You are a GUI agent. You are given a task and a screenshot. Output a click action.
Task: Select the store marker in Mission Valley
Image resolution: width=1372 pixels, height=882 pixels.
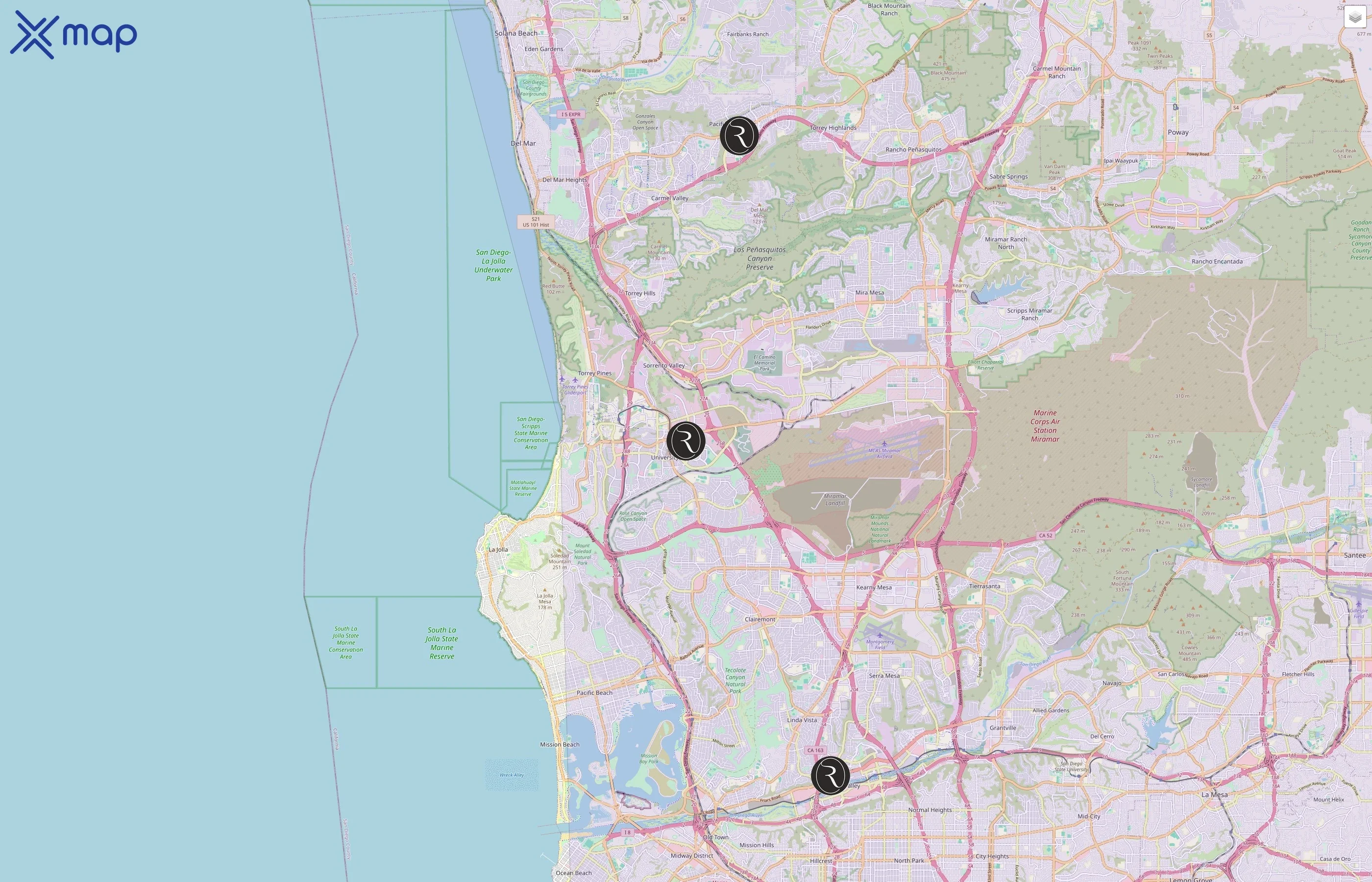coord(830,776)
